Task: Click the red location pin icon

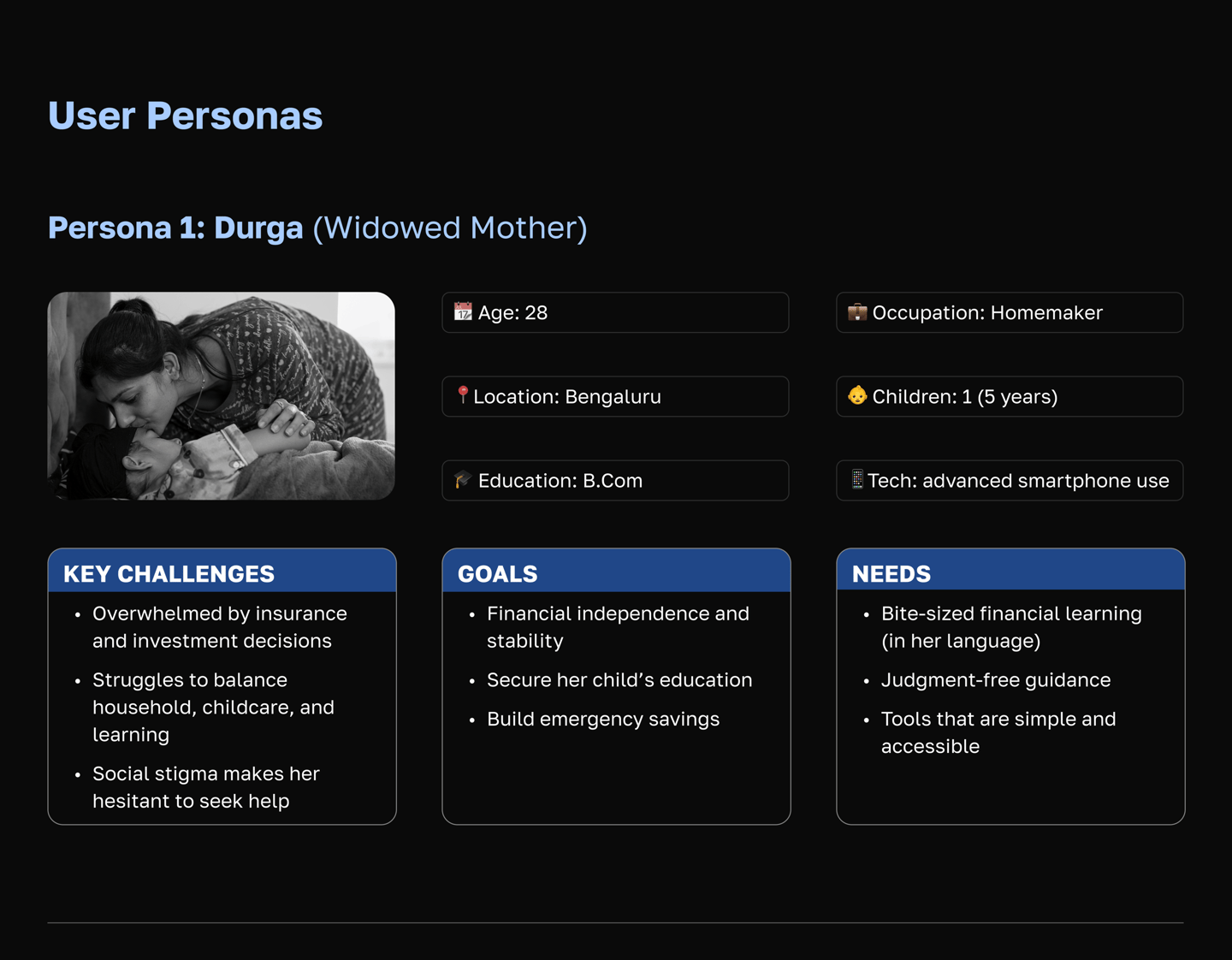Action: click(x=463, y=395)
